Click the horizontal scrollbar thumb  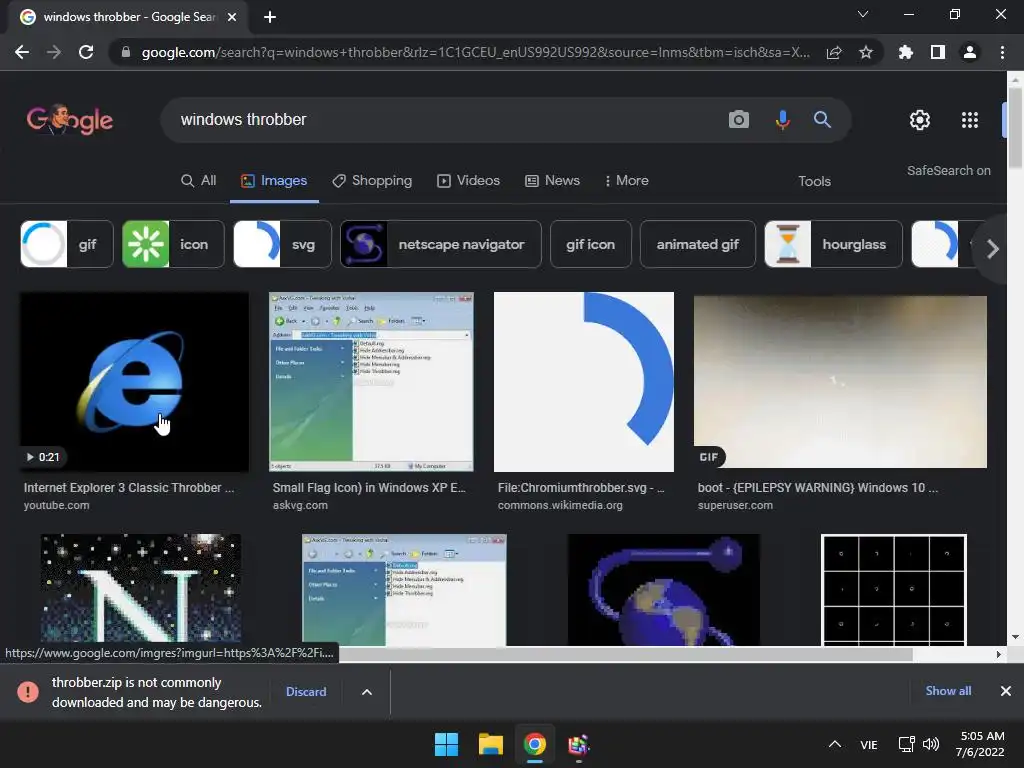tap(626, 654)
